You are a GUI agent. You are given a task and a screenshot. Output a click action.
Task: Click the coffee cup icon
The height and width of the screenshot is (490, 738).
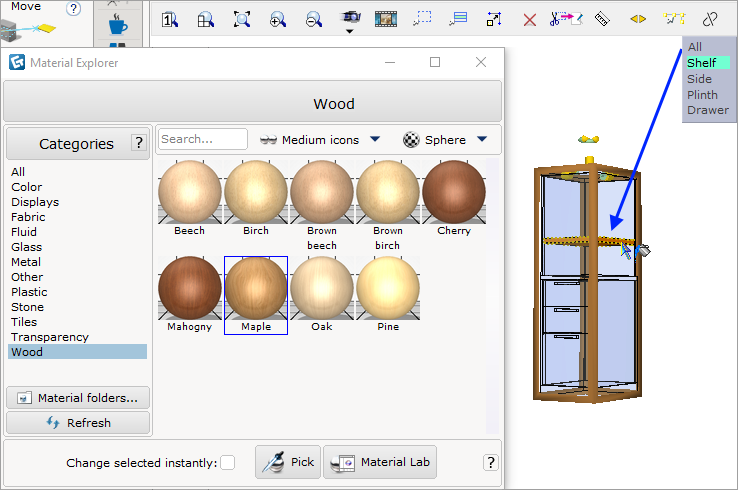pyautogui.click(x=118, y=24)
